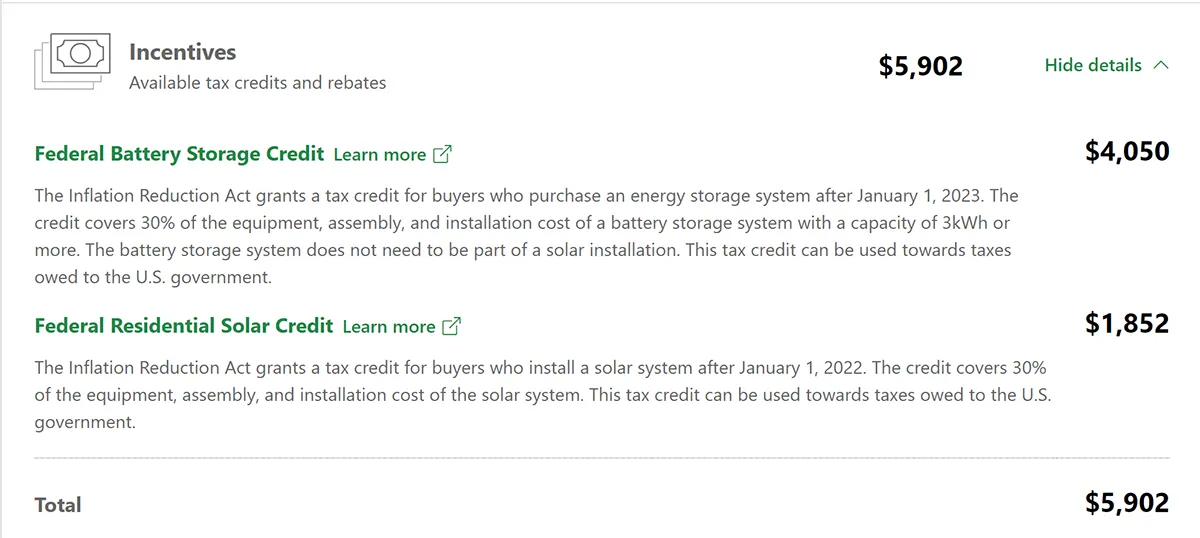This screenshot has height=538, width=1200.
Task: Click the $5,902 amount in the Total row
Action: click(1127, 502)
